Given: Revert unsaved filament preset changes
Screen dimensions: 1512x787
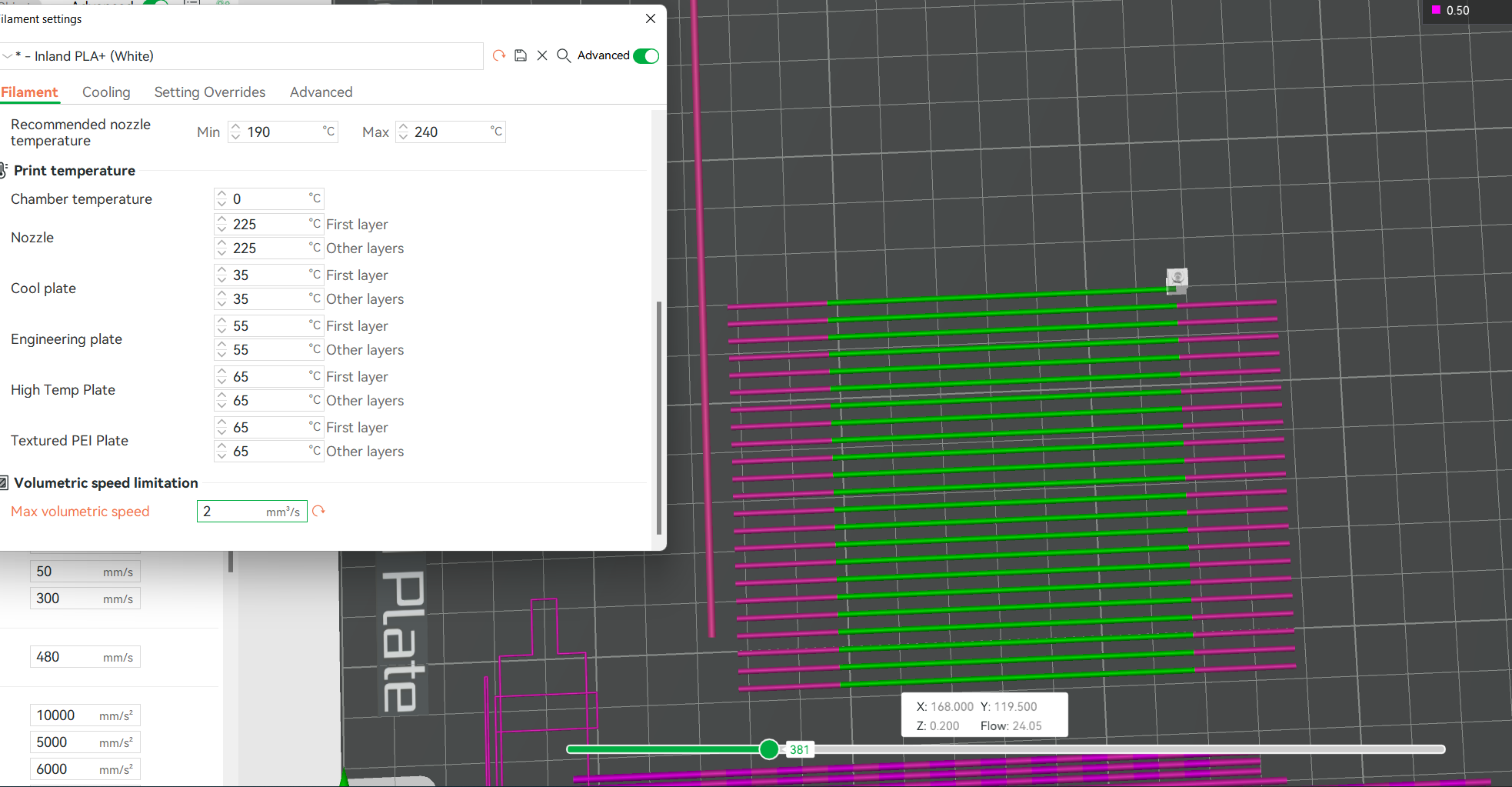Looking at the screenshot, I should click(498, 55).
